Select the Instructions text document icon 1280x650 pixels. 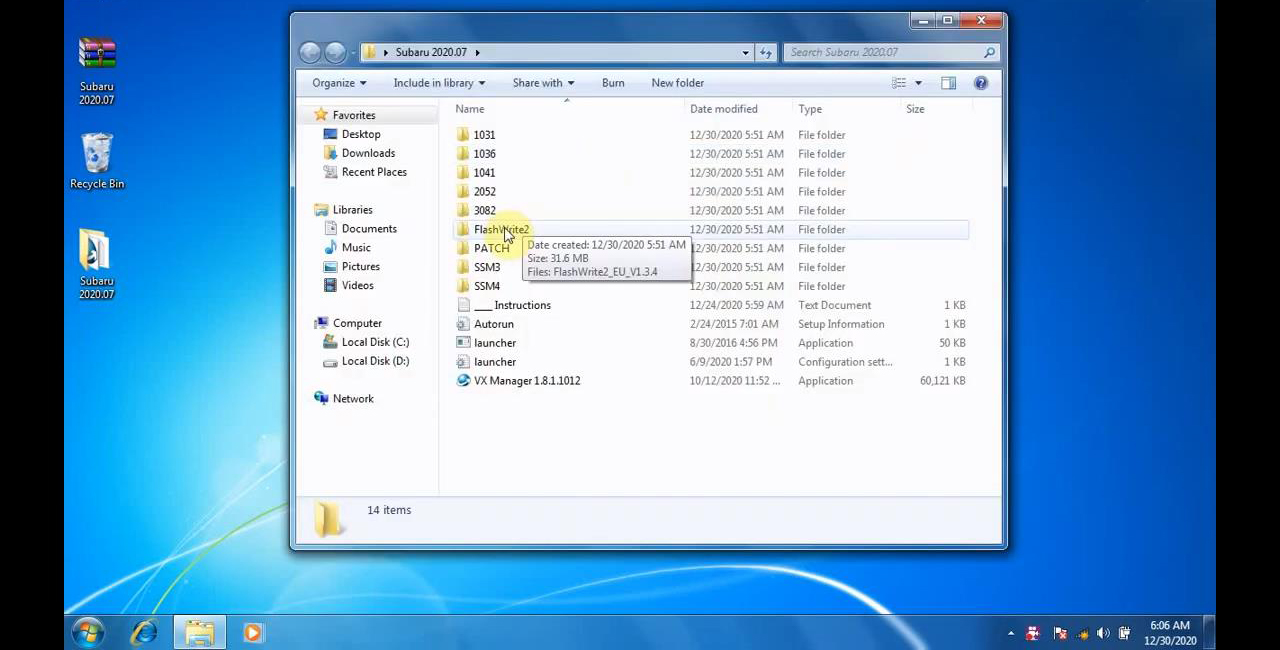tap(463, 305)
